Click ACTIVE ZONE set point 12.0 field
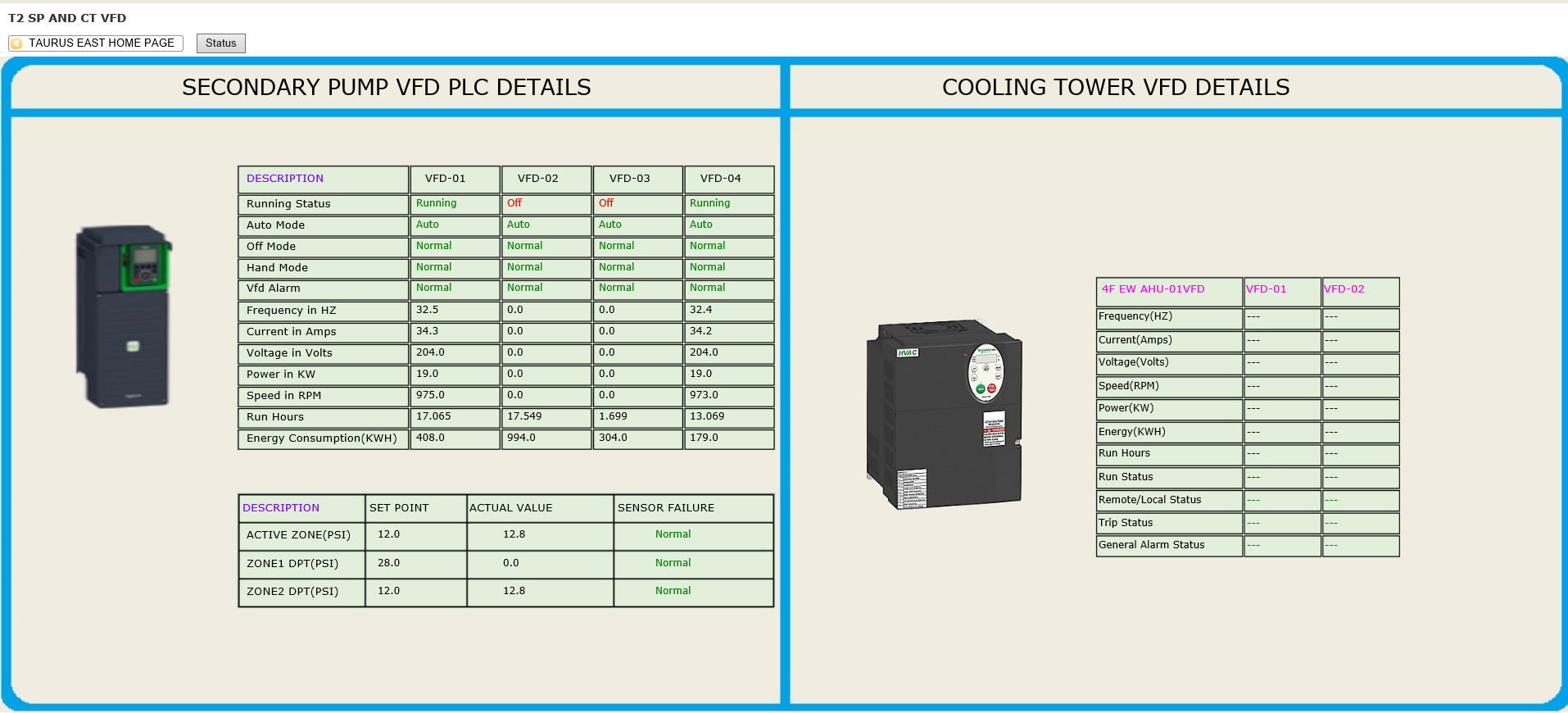This screenshot has height=713, width=1568. click(389, 534)
